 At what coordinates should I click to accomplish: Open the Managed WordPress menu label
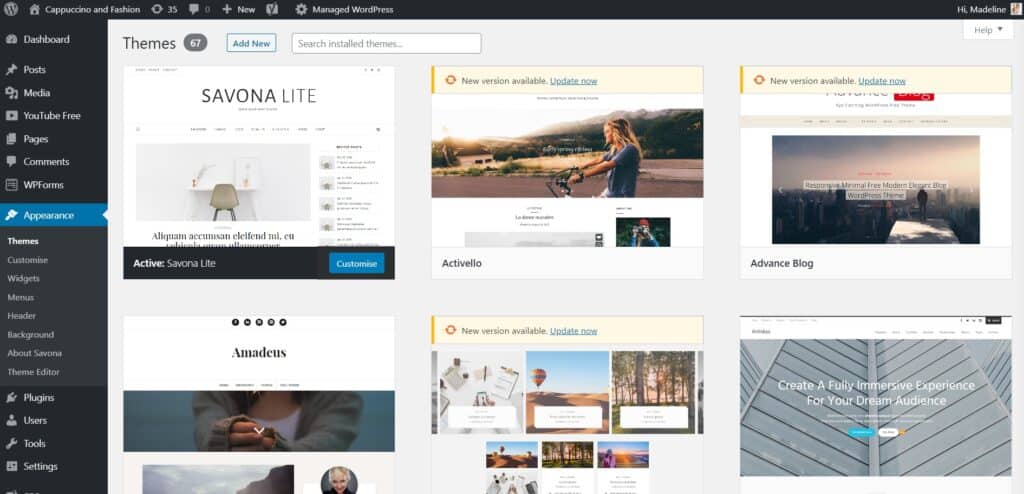(x=353, y=9)
